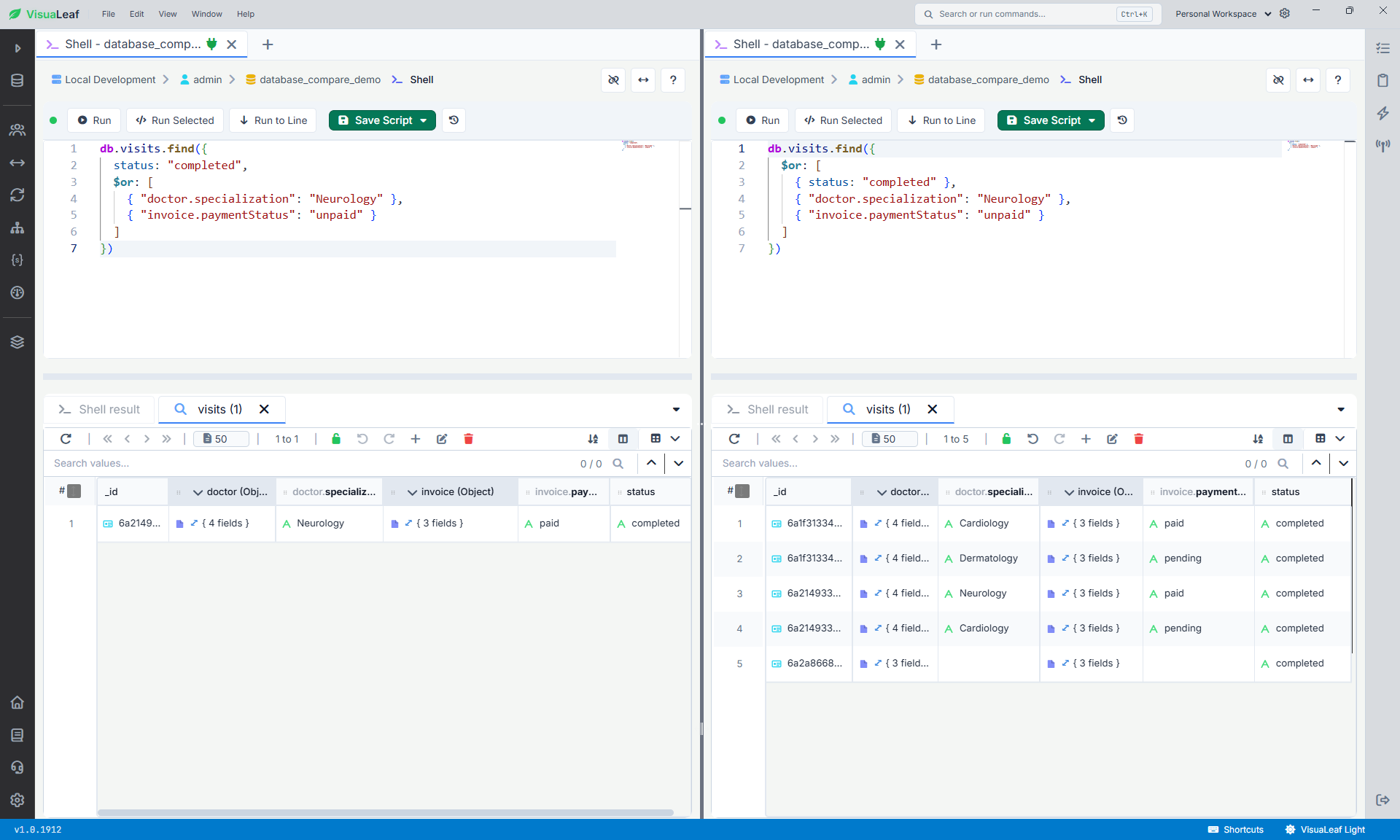Screen dimensions: 1400x840
Task: Refresh the left visits results grid
Action: click(x=66, y=439)
